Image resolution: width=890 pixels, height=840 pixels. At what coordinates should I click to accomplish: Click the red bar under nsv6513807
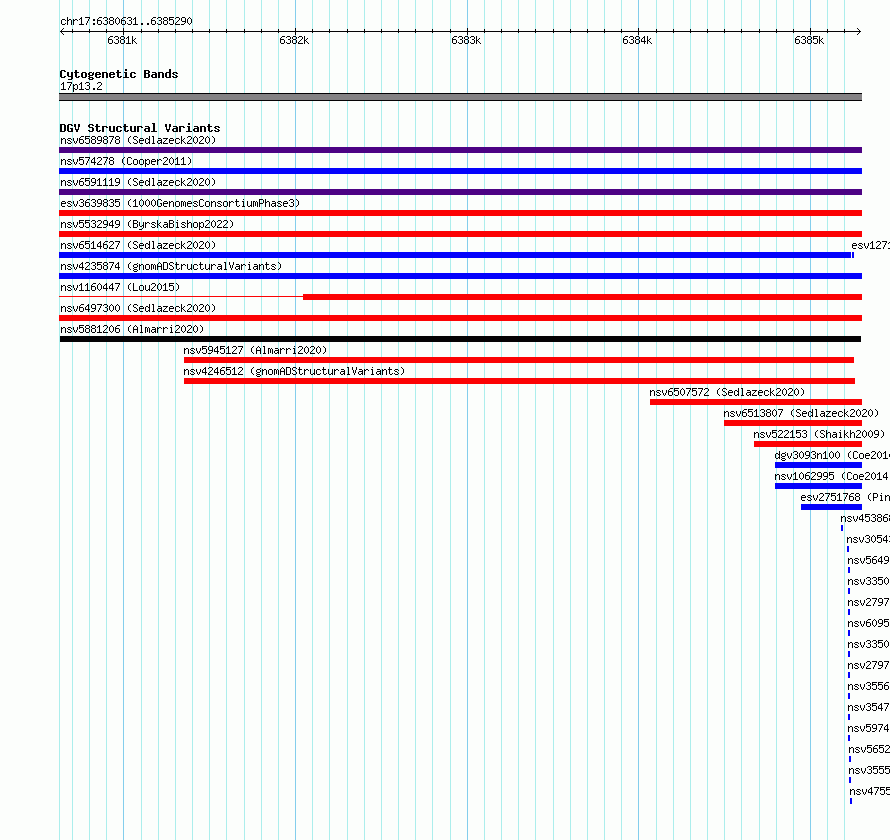coord(793,423)
